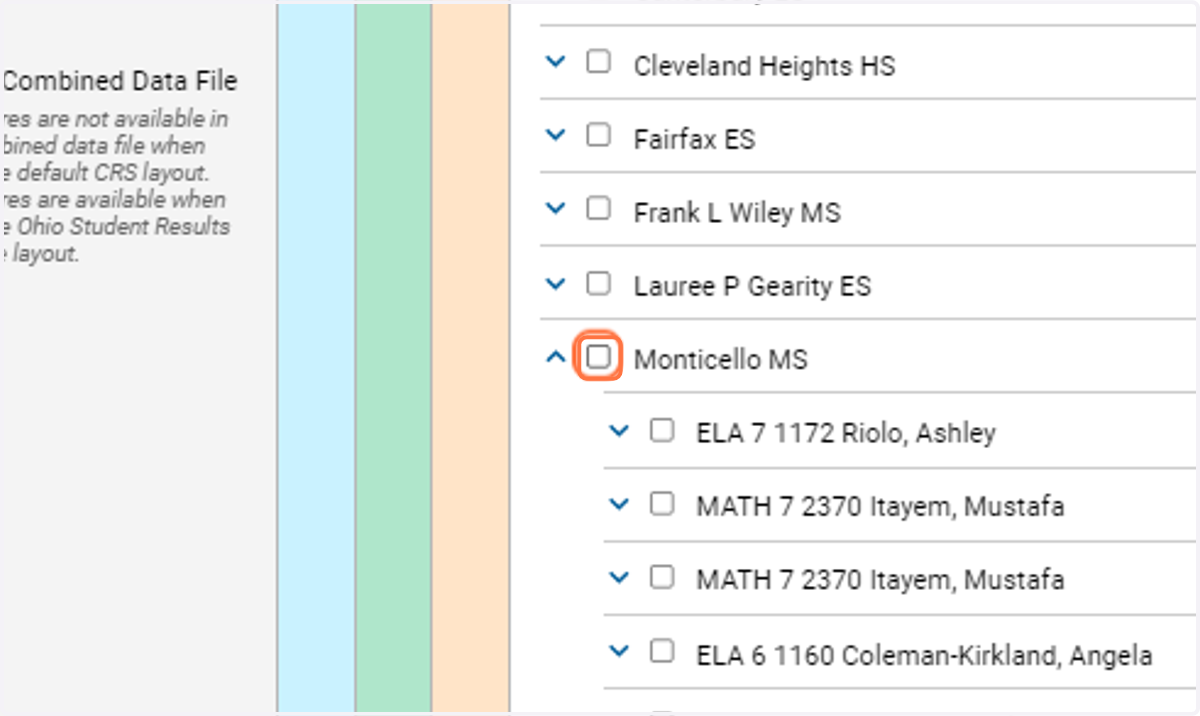The image size is (1200, 716).
Task: Click the ELA 7 1172 Riolo, Ashley label
Action: pos(846,433)
